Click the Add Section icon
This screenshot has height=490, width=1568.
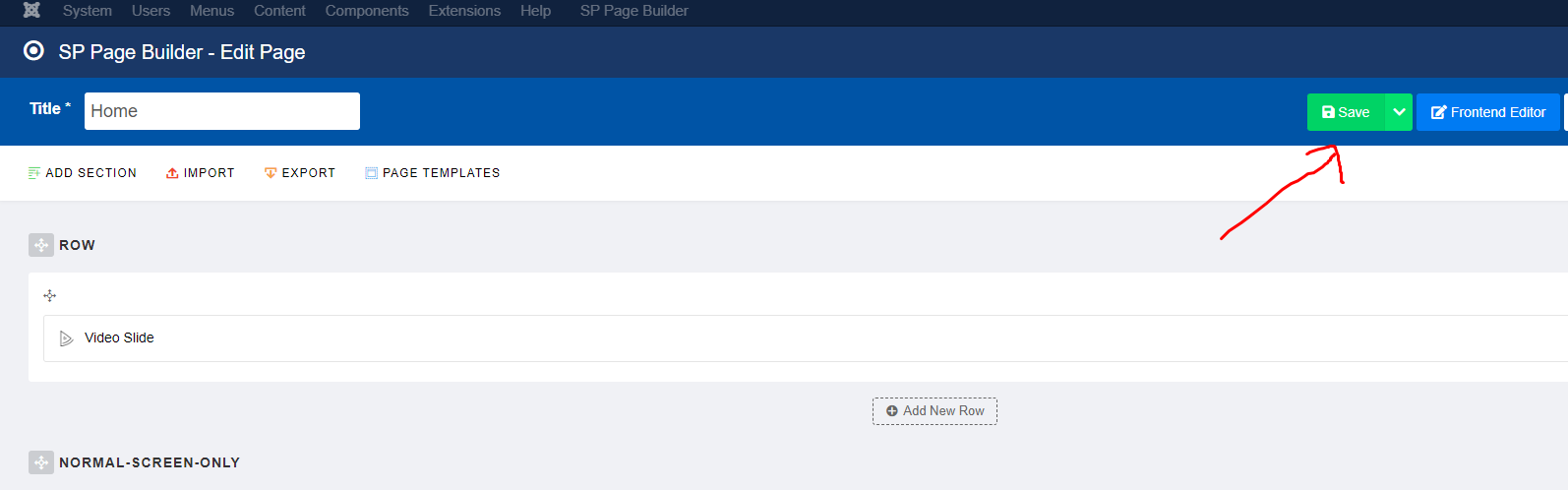click(x=34, y=173)
